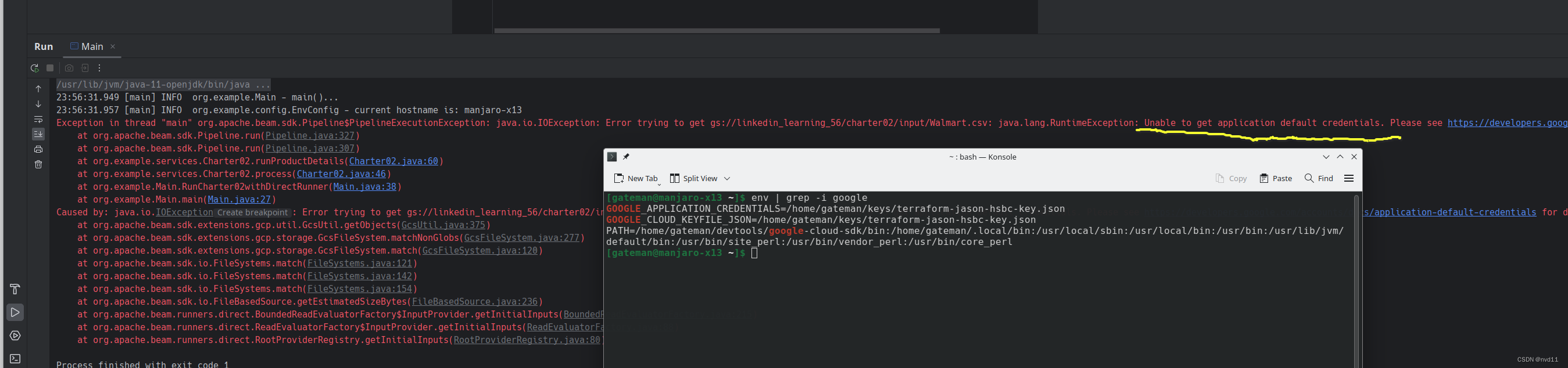
Task: Click Create breakpoint inlay
Action: pos(252,213)
